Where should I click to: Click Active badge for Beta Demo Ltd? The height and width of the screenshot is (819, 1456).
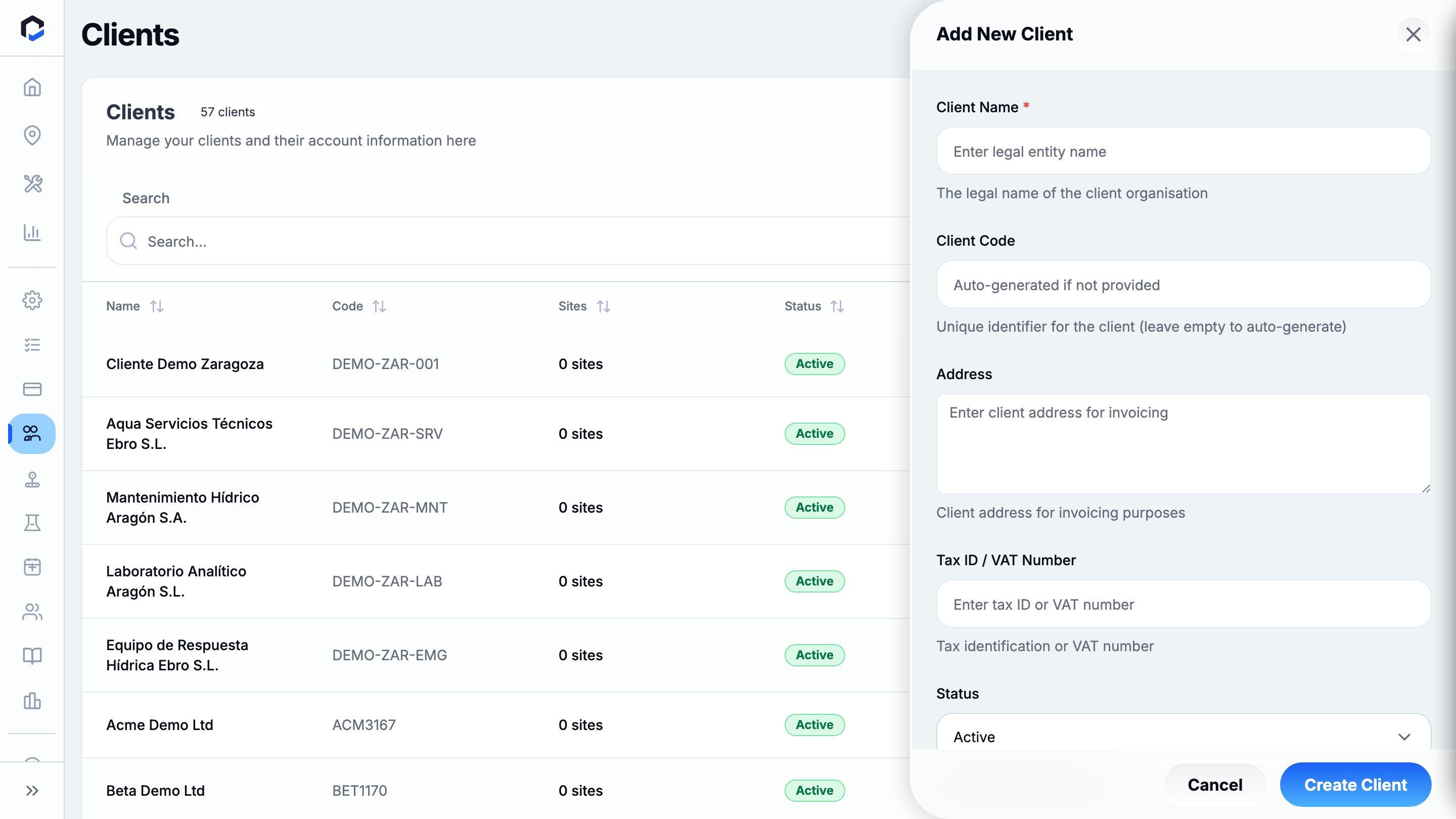(x=814, y=790)
